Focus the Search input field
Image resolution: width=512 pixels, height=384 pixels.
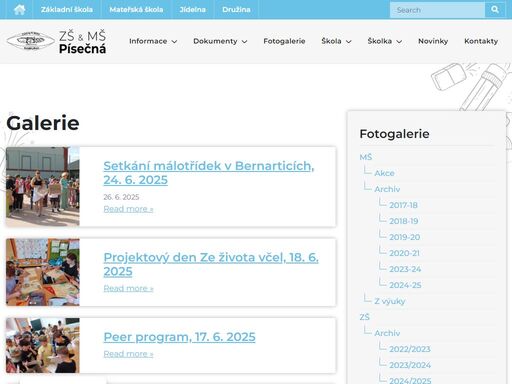pos(437,10)
